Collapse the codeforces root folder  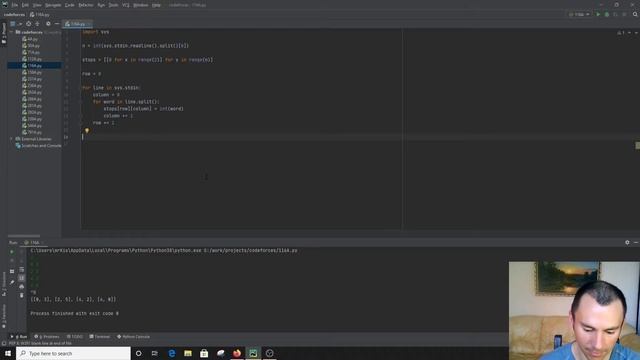(x=11, y=32)
